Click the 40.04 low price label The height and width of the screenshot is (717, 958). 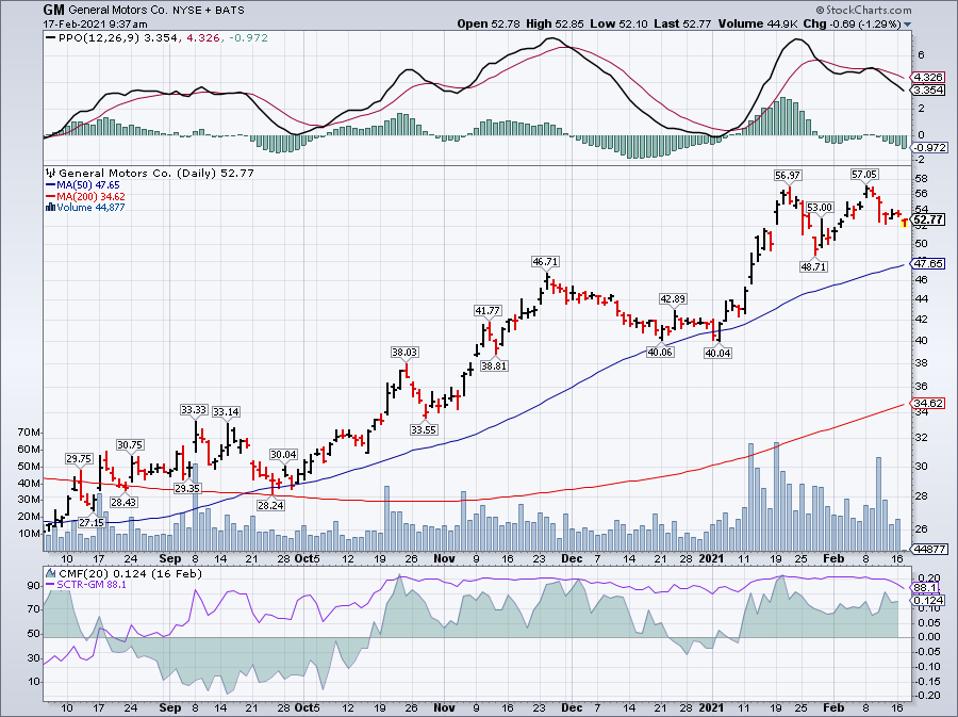pyautogui.click(x=717, y=353)
